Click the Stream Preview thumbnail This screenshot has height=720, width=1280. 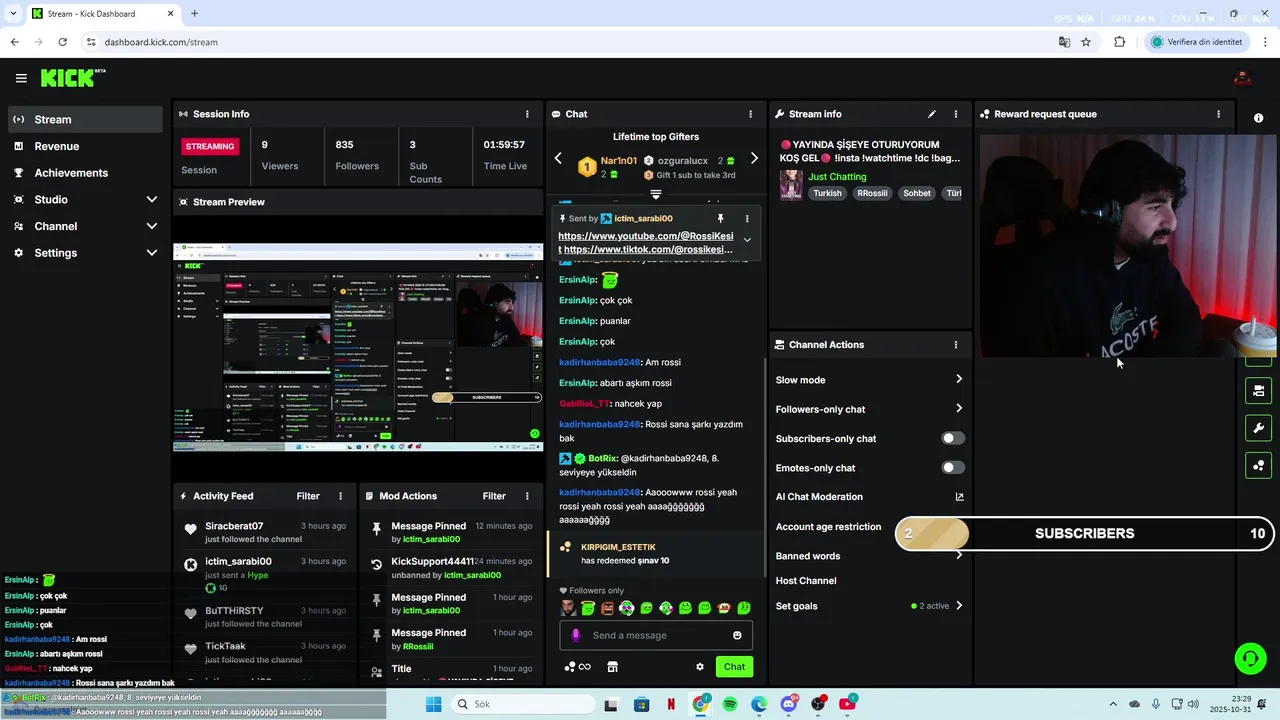358,347
